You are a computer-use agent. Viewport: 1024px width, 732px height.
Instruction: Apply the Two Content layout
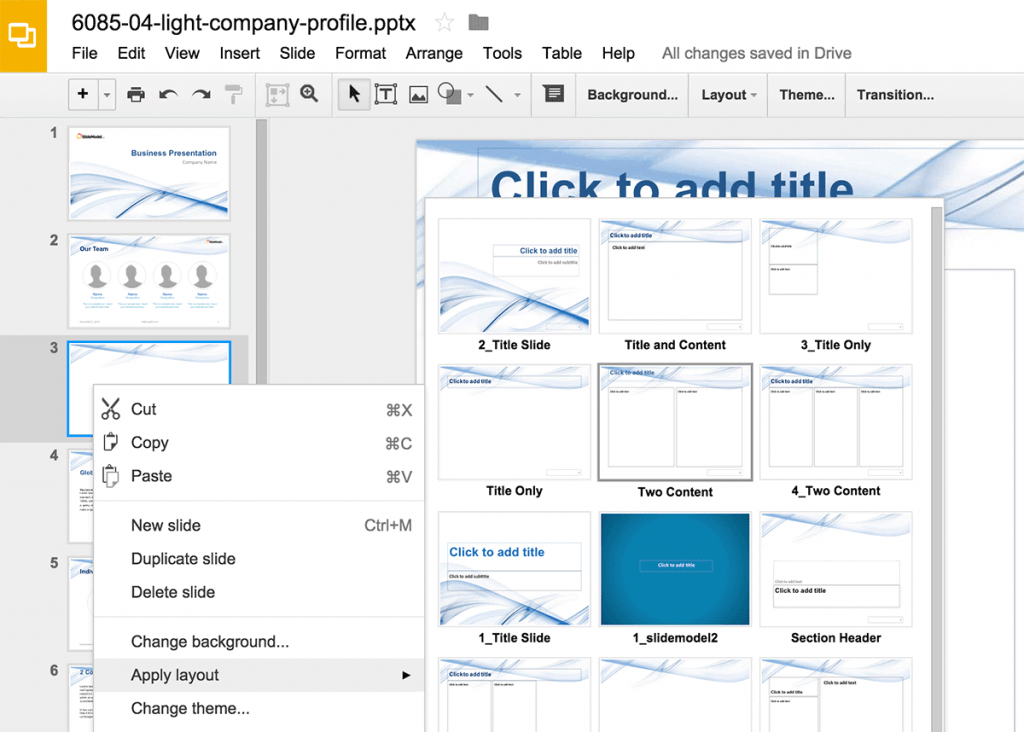click(x=674, y=421)
